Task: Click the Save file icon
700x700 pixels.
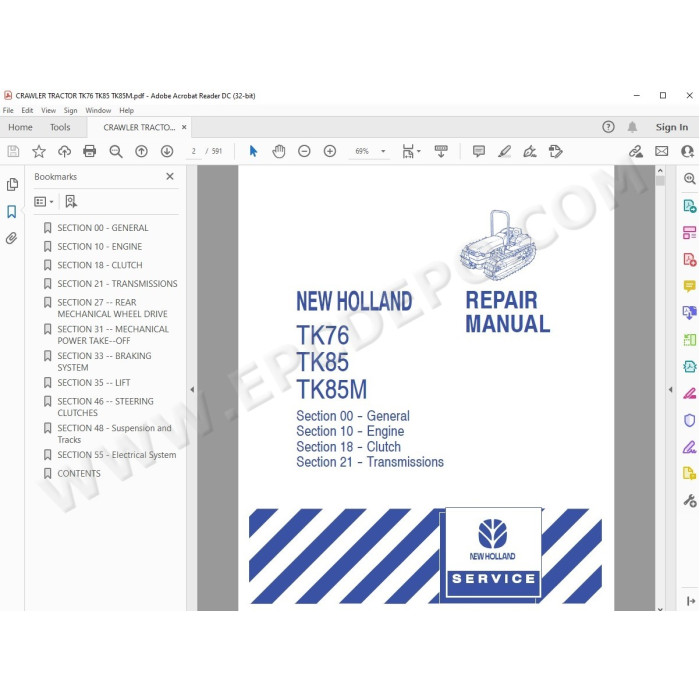Action: [13, 151]
